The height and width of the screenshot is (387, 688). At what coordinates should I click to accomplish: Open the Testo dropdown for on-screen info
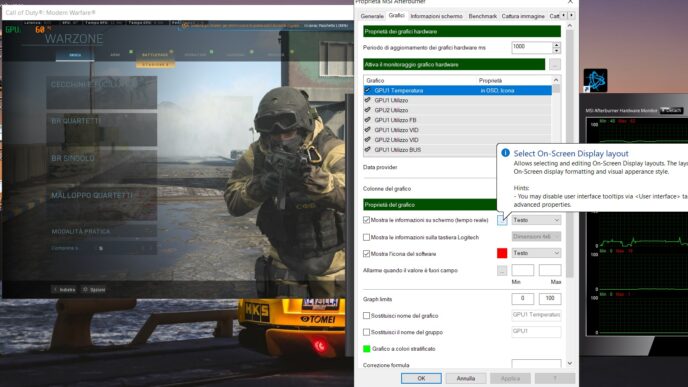tap(536, 220)
